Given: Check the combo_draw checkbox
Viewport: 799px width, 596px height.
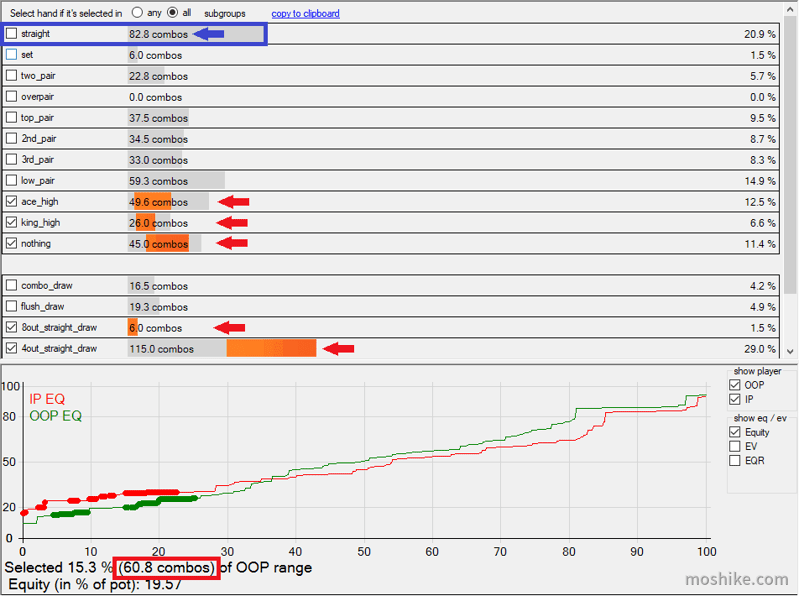Looking at the screenshot, I should tap(11, 285).
